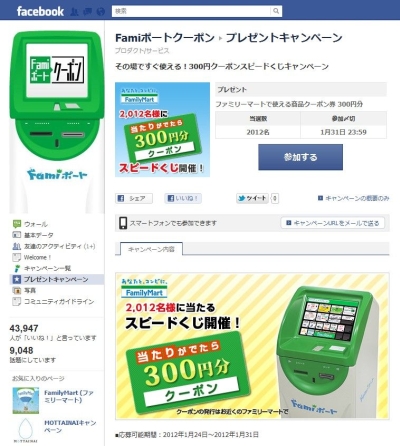This screenshot has height=446, width=400.
Task: Click the シェア button
Action: click(x=134, y=198)
